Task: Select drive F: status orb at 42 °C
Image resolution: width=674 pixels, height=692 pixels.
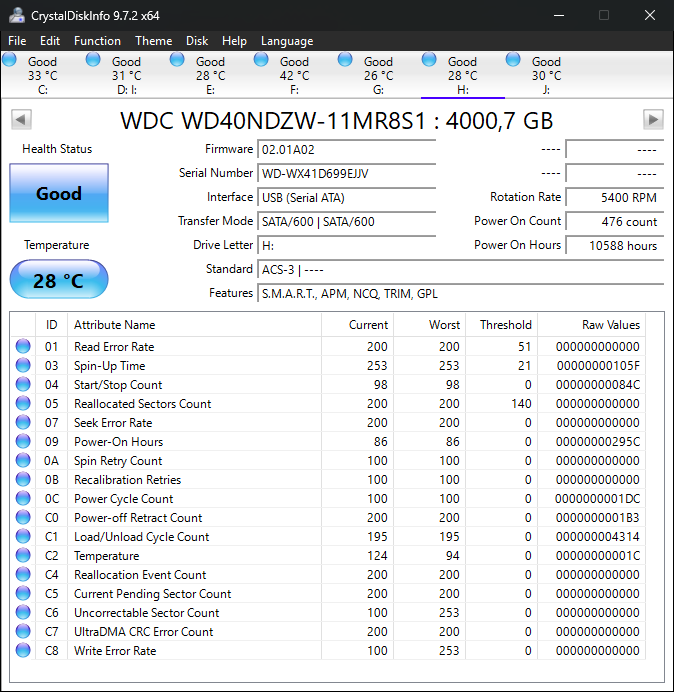Action: (x=262, y=60)
